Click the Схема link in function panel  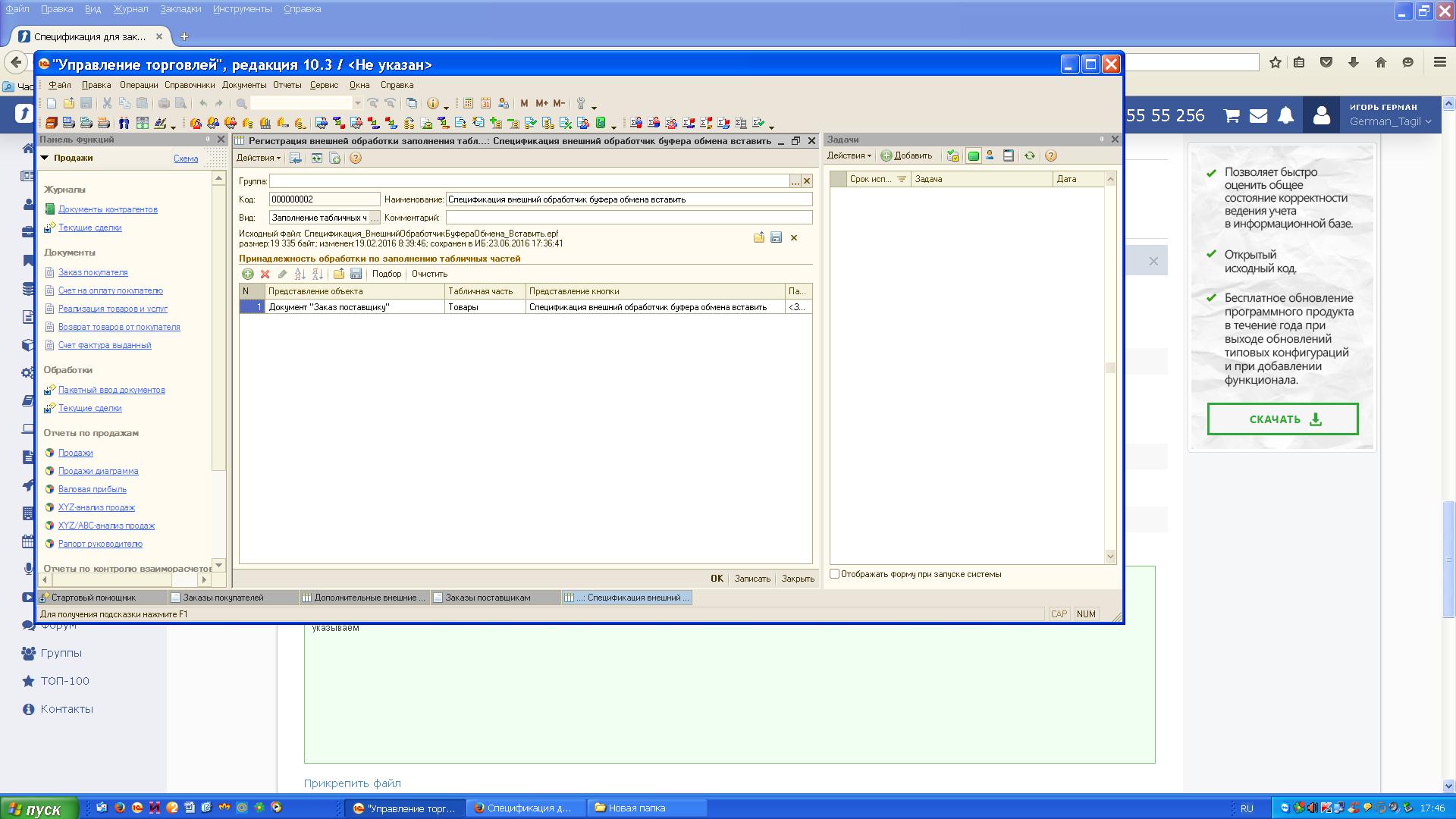[x=186, y=158]
